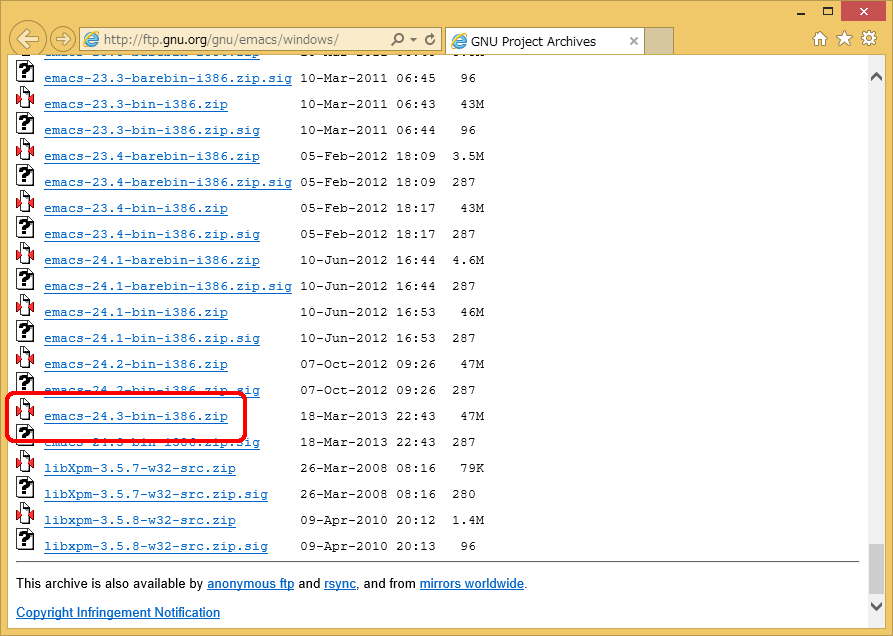Screen dimensions: 893x636
Task: Click file icon beside emacs-24.1-bin-i386.zip.sig
Action: [25, 331]
